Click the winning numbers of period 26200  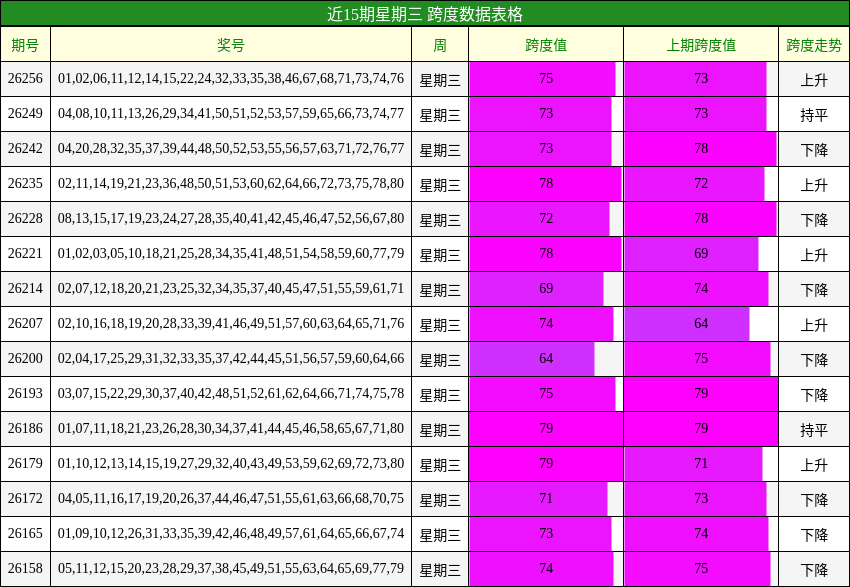pyautogui.click(x=231, y=359)
